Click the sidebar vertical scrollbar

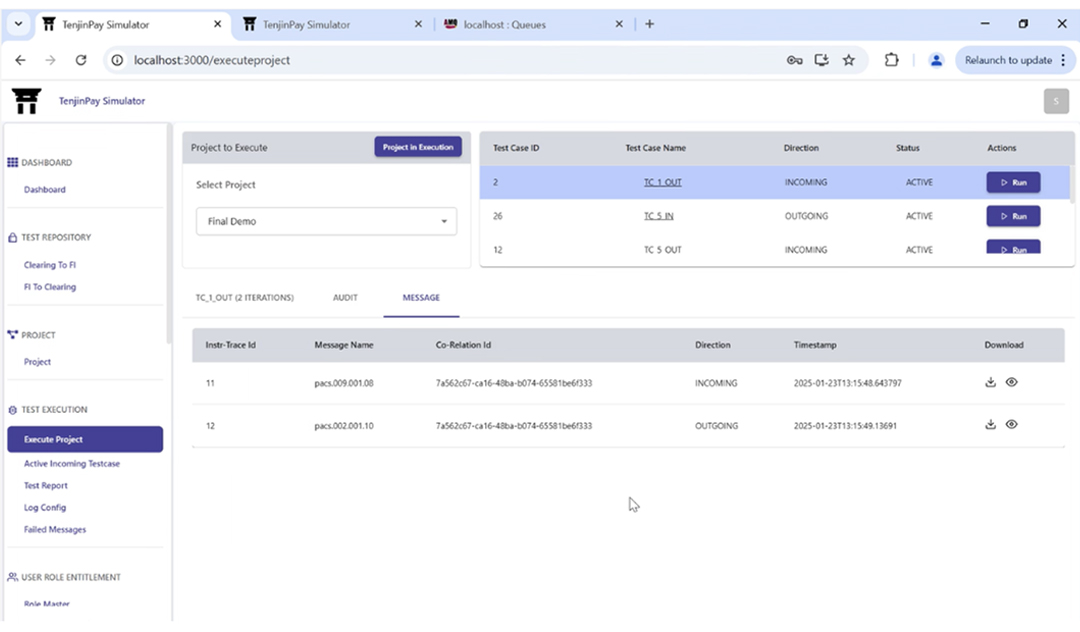[169, 234]
